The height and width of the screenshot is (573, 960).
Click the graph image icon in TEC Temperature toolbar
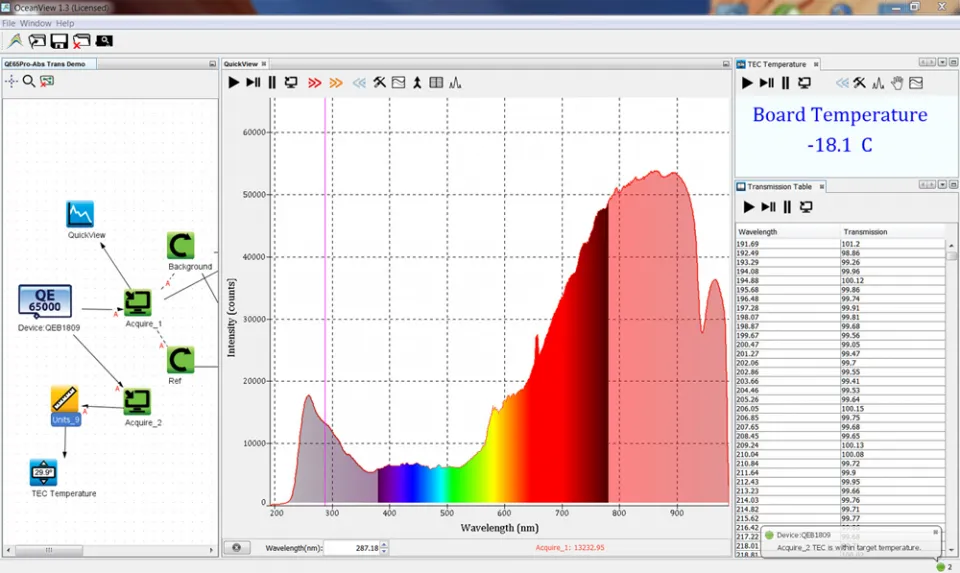point(916,83)
